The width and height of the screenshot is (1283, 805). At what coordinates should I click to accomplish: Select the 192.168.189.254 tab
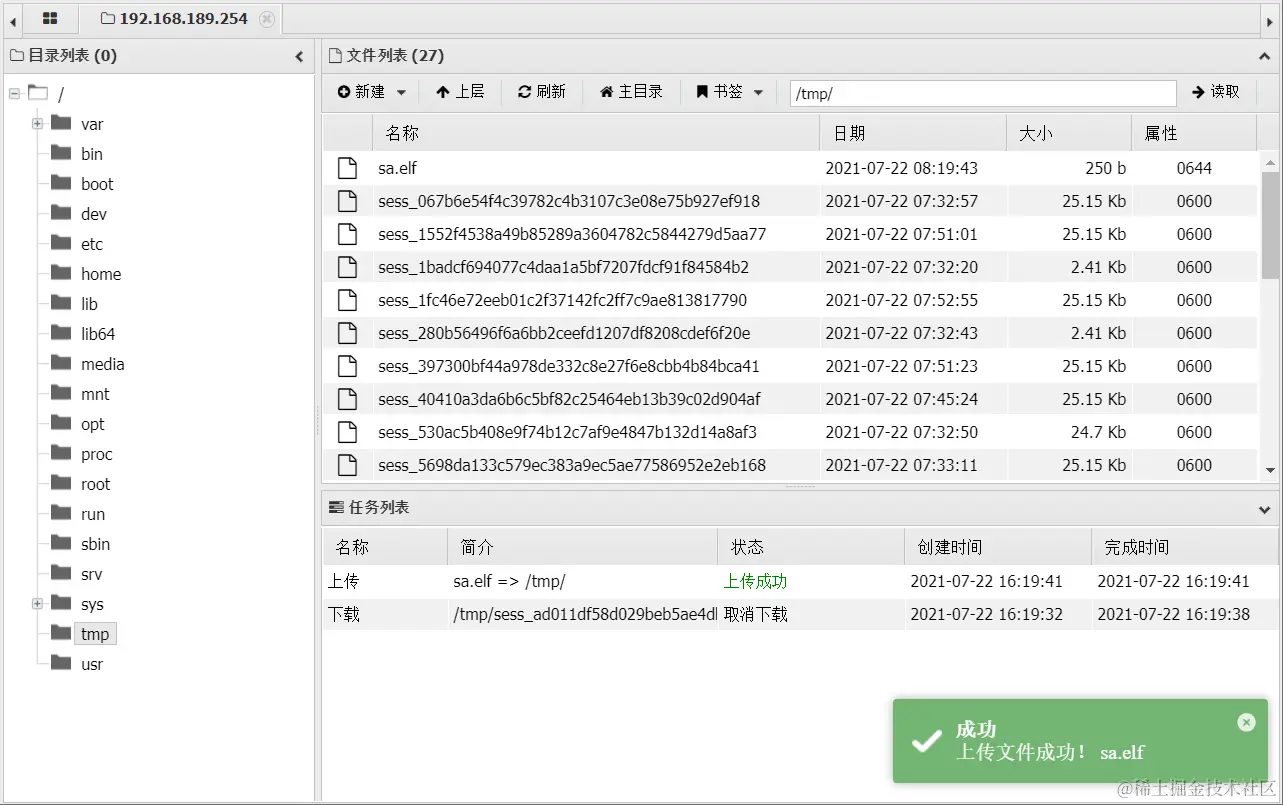tap(183, 19)
